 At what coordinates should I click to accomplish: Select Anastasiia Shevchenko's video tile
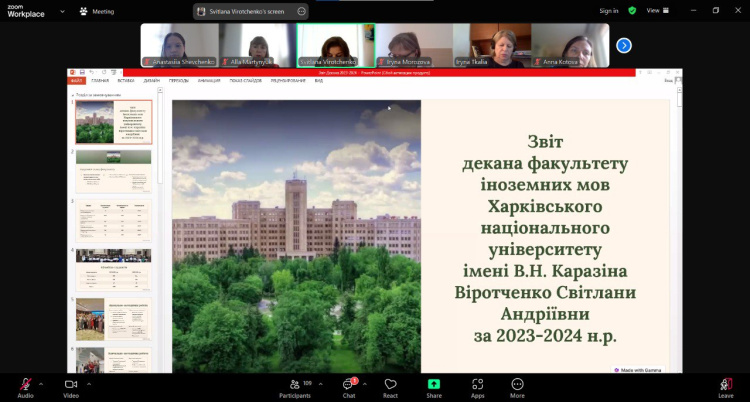179,45
